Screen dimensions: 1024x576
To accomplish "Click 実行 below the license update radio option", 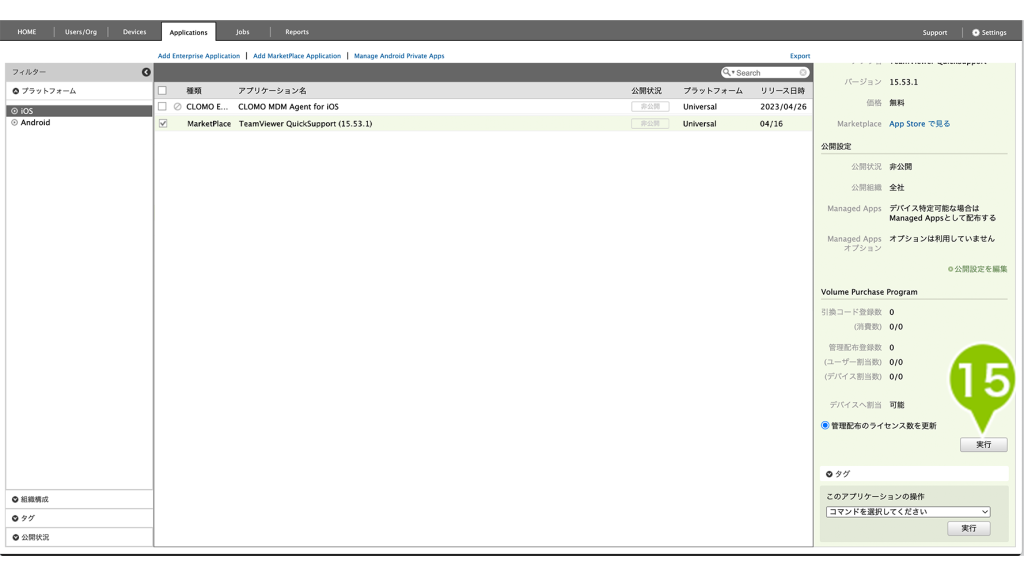I will tap(984, 445).
